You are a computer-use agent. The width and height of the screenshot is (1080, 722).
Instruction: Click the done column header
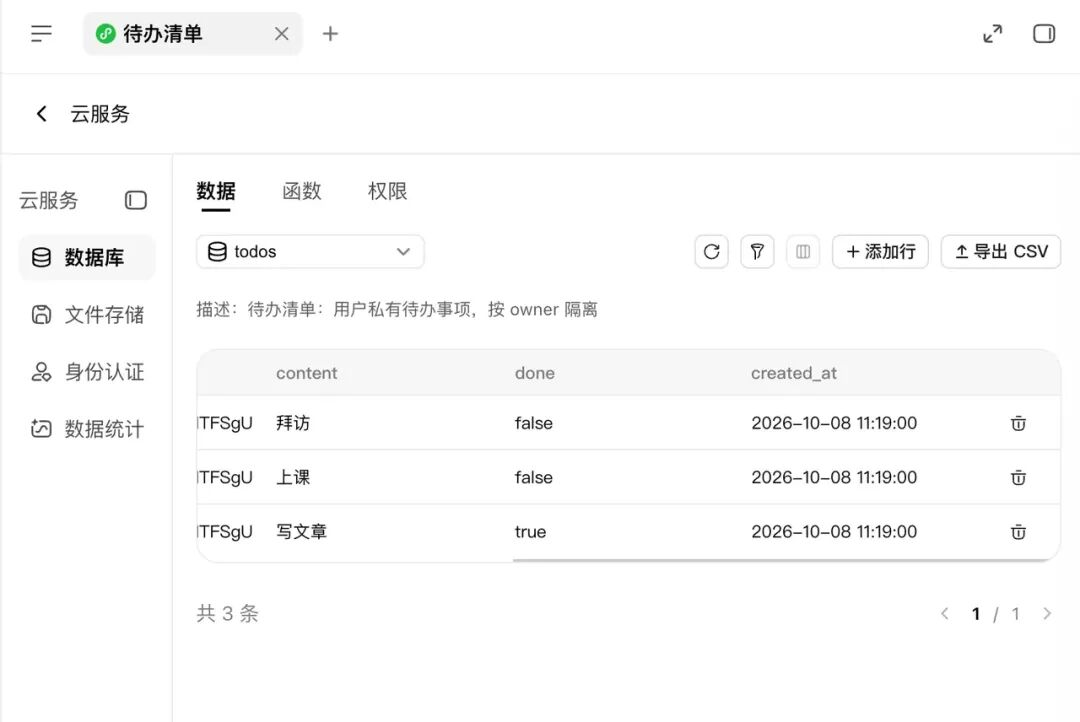point(534,373)
